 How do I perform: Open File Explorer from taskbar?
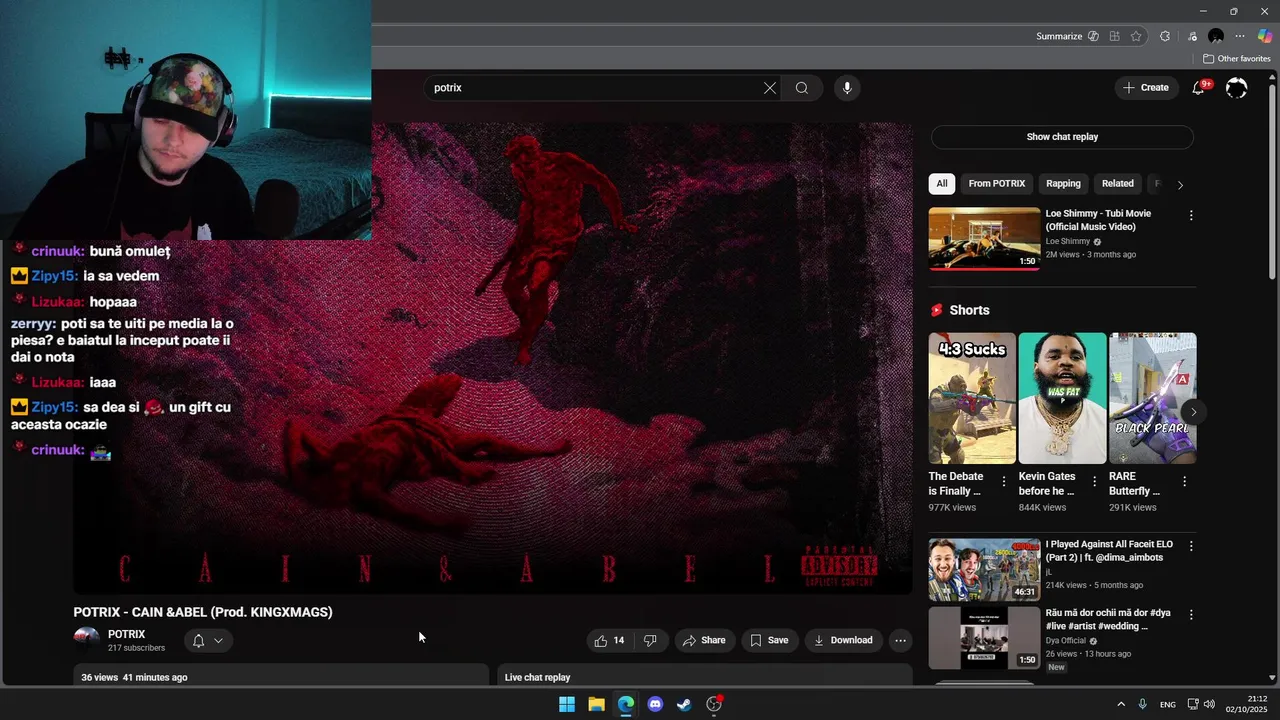(x=596, y=704)
